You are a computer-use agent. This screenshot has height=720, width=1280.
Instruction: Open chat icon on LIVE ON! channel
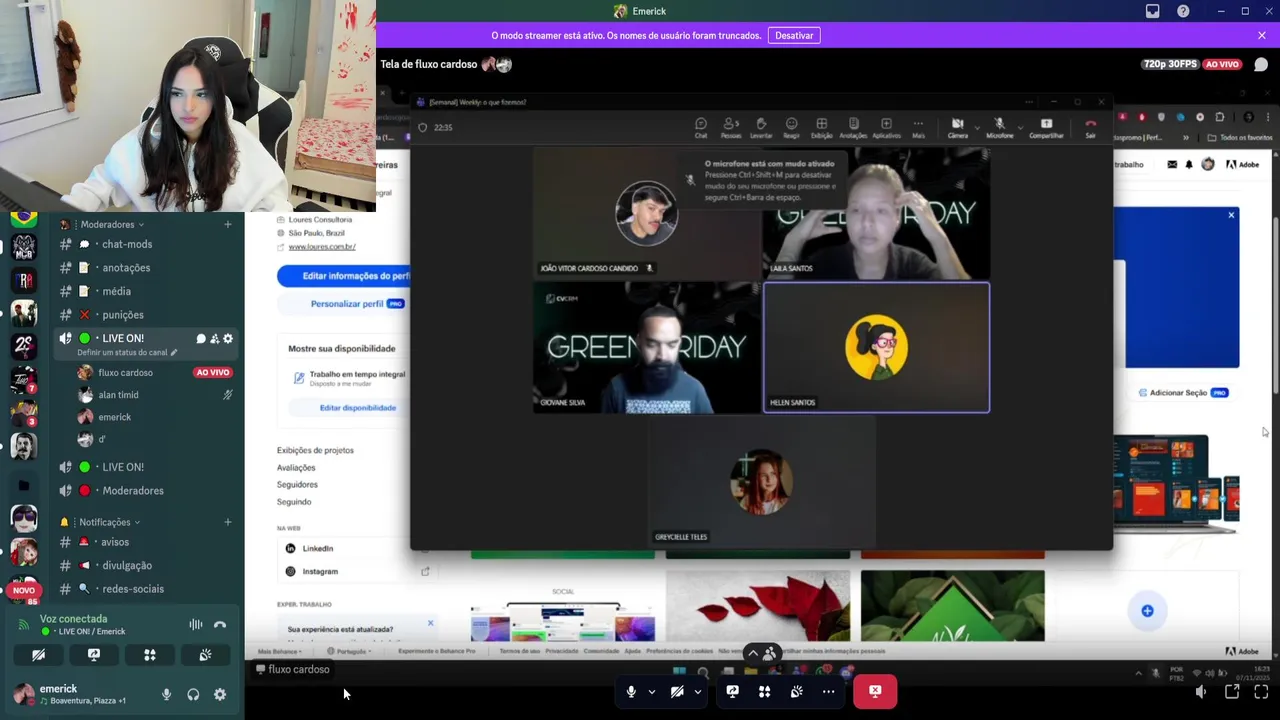pyautogui.click(x=201, y=339)
